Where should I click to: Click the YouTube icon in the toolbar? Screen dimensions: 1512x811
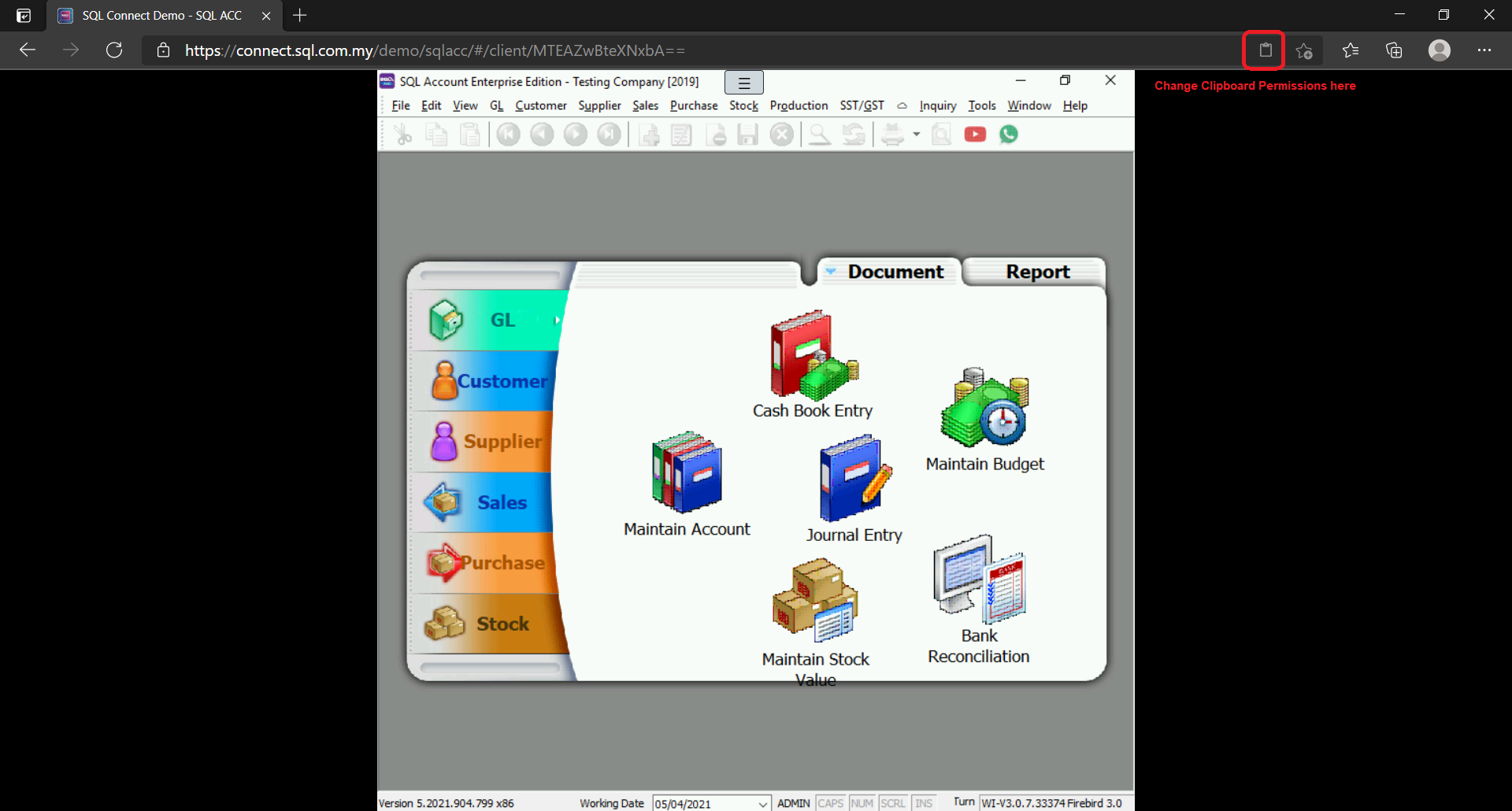coord(975,134)
